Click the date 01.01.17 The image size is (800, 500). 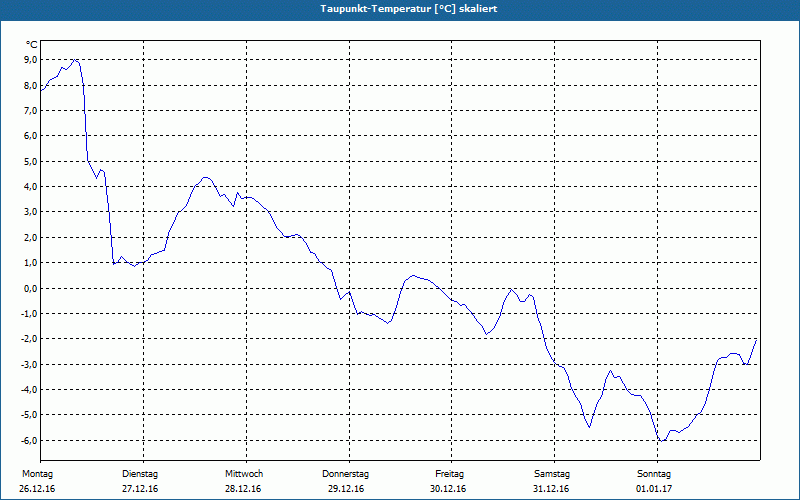[x=654, y=489]
